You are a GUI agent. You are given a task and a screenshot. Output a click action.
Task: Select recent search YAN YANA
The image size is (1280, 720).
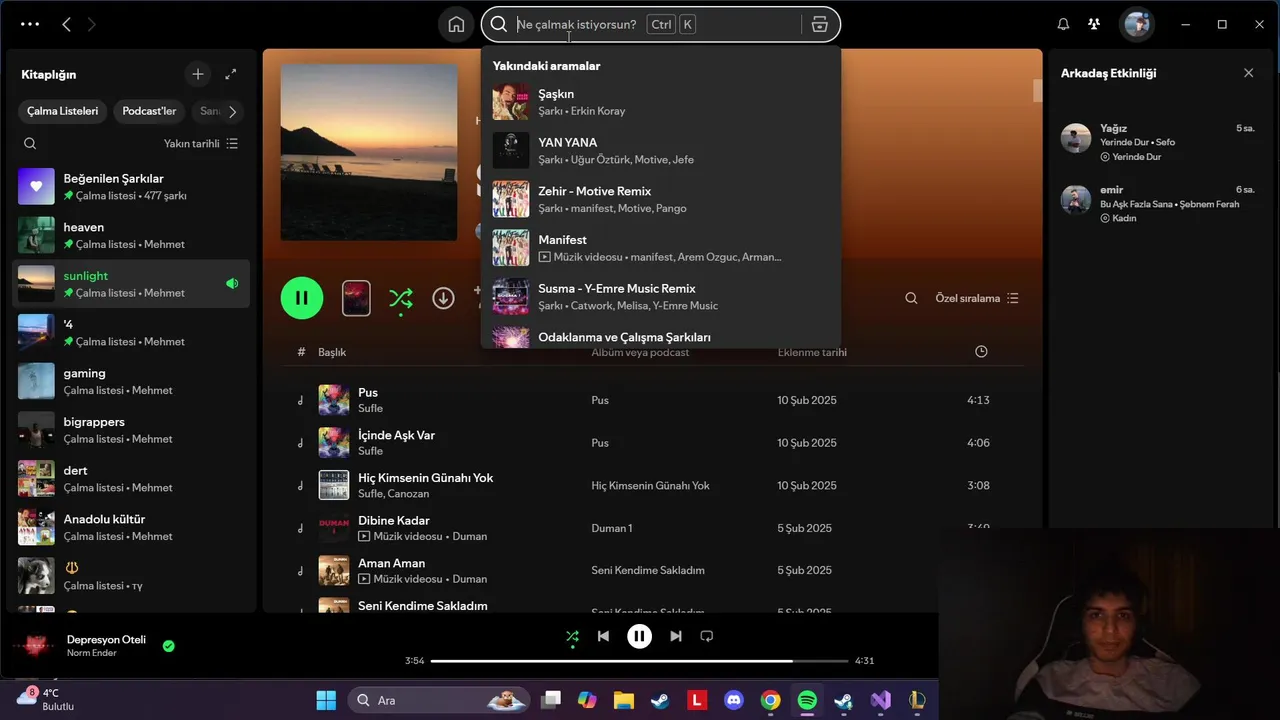(661, 151)
